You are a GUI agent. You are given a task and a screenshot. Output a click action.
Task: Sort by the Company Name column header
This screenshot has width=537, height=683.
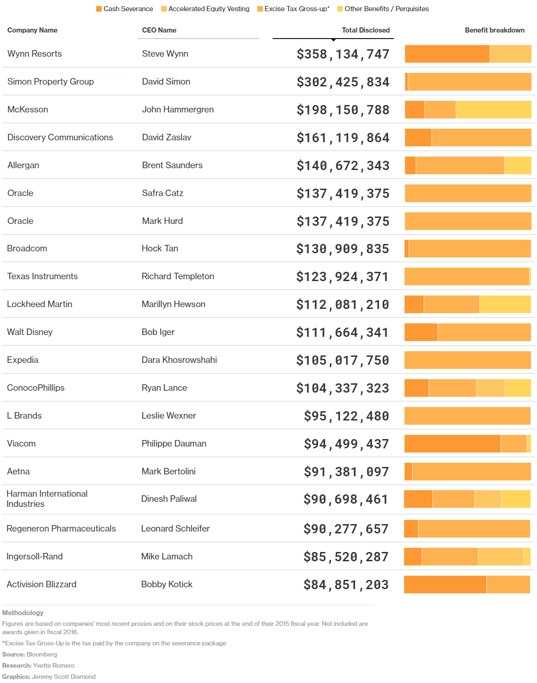point(32,30)
